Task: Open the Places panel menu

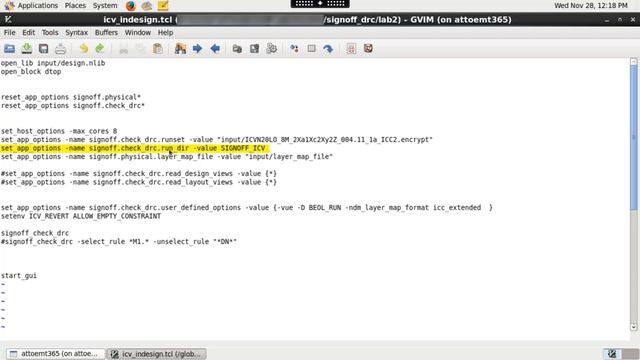Action: click(75, 6)
